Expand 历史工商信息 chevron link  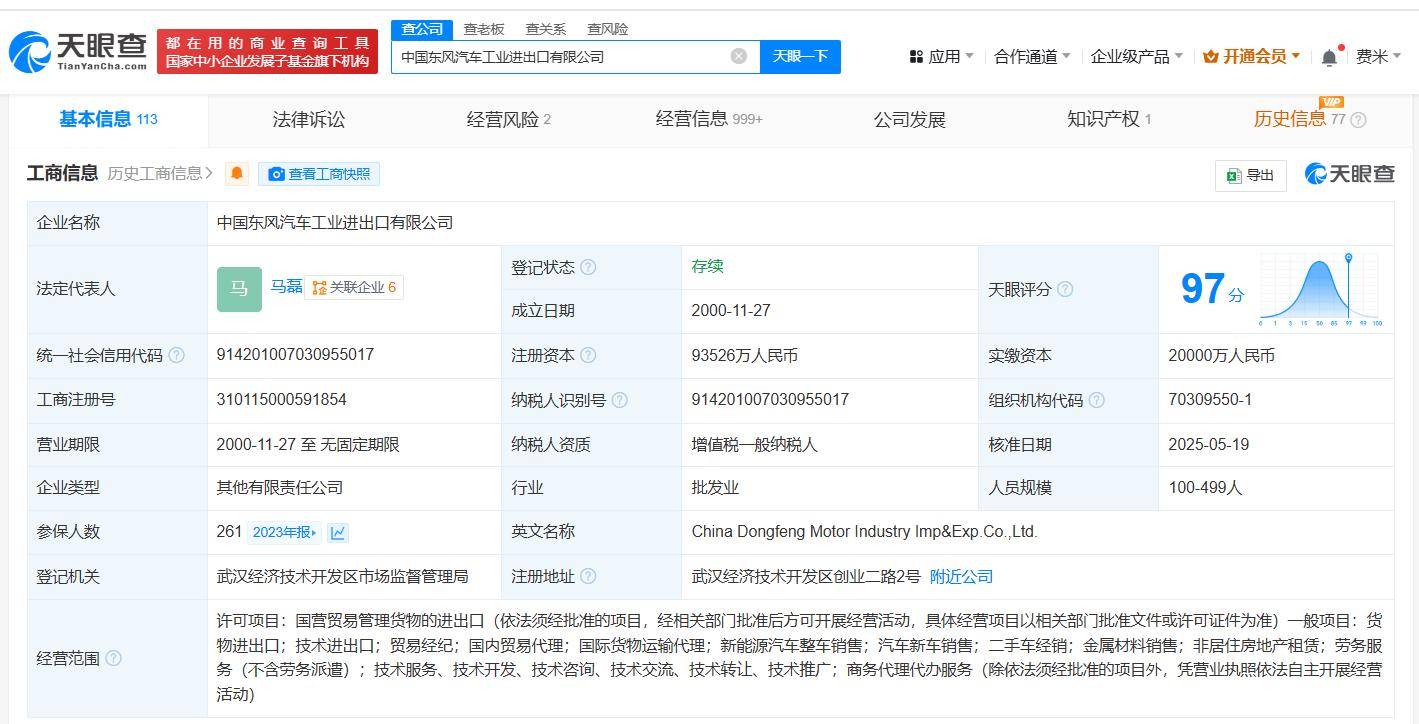click(161, 173)
